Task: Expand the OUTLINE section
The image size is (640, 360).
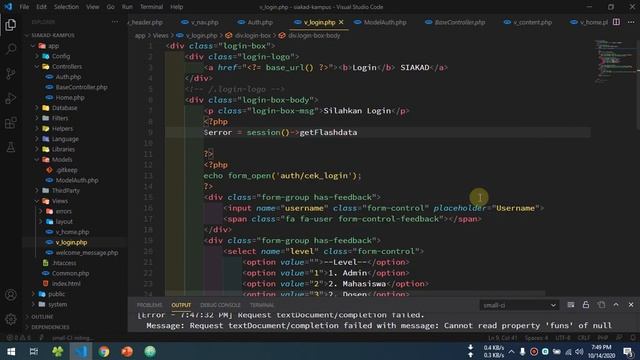Action: [42, 317]
